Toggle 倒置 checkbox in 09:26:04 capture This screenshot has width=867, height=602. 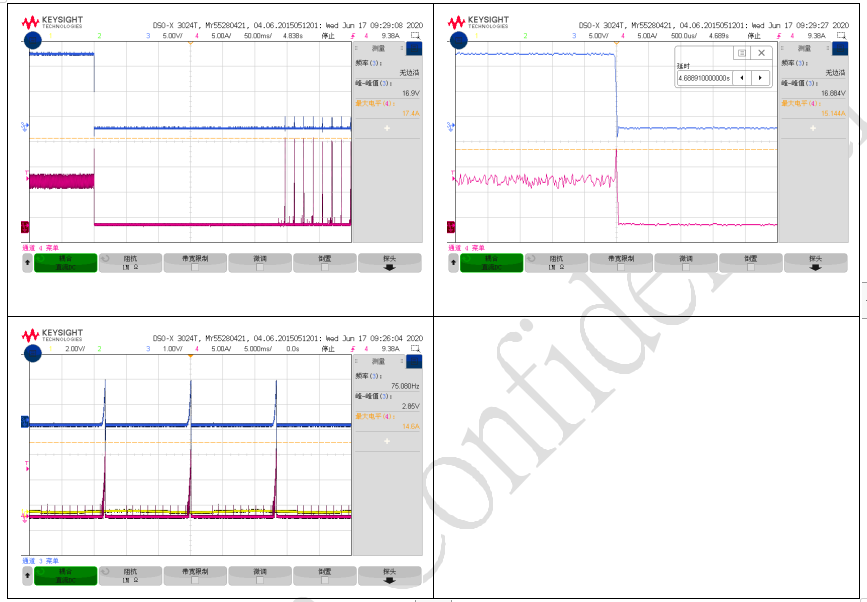coord(325,580)
